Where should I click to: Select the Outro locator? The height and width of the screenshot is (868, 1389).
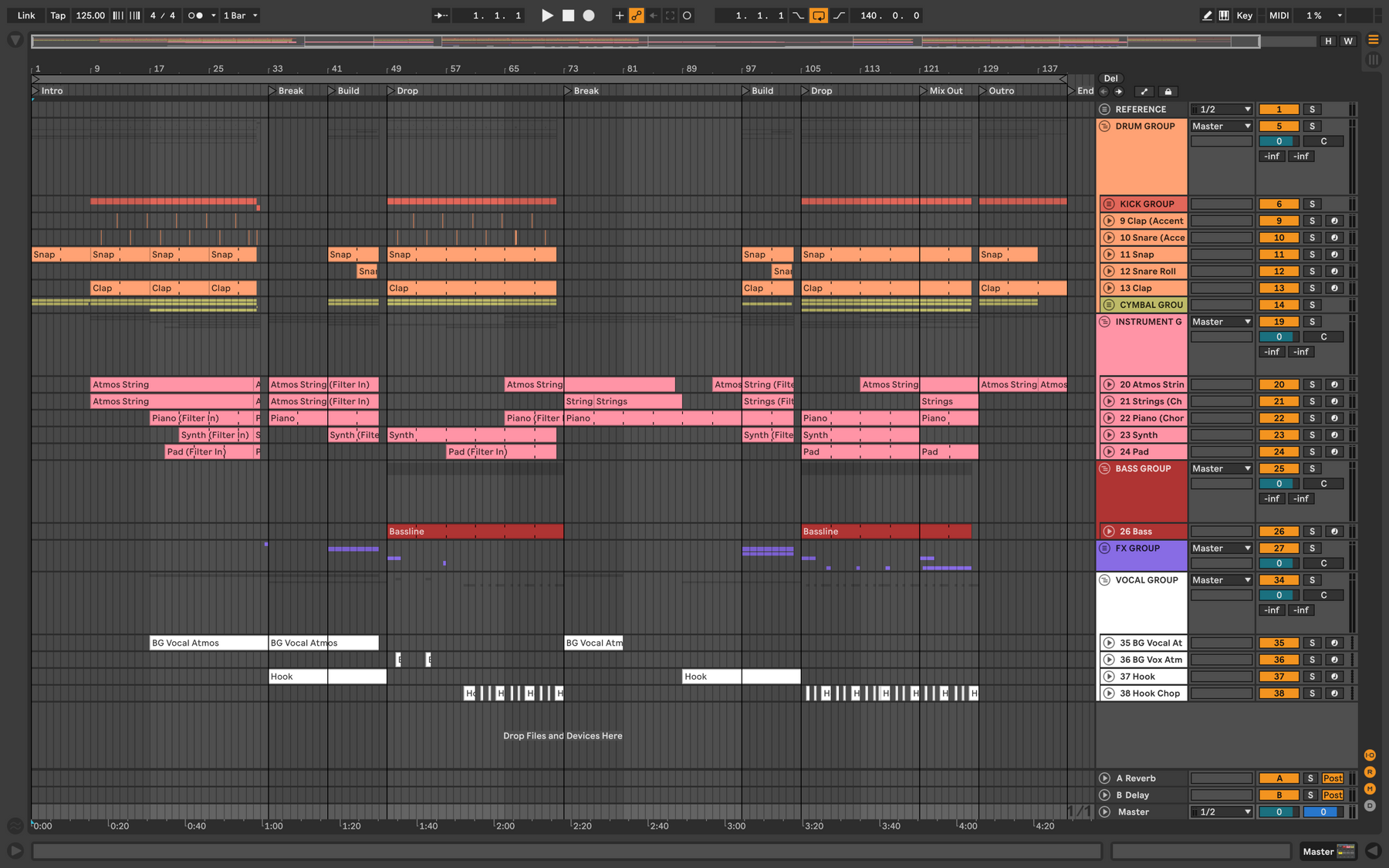tap(997, 91)
